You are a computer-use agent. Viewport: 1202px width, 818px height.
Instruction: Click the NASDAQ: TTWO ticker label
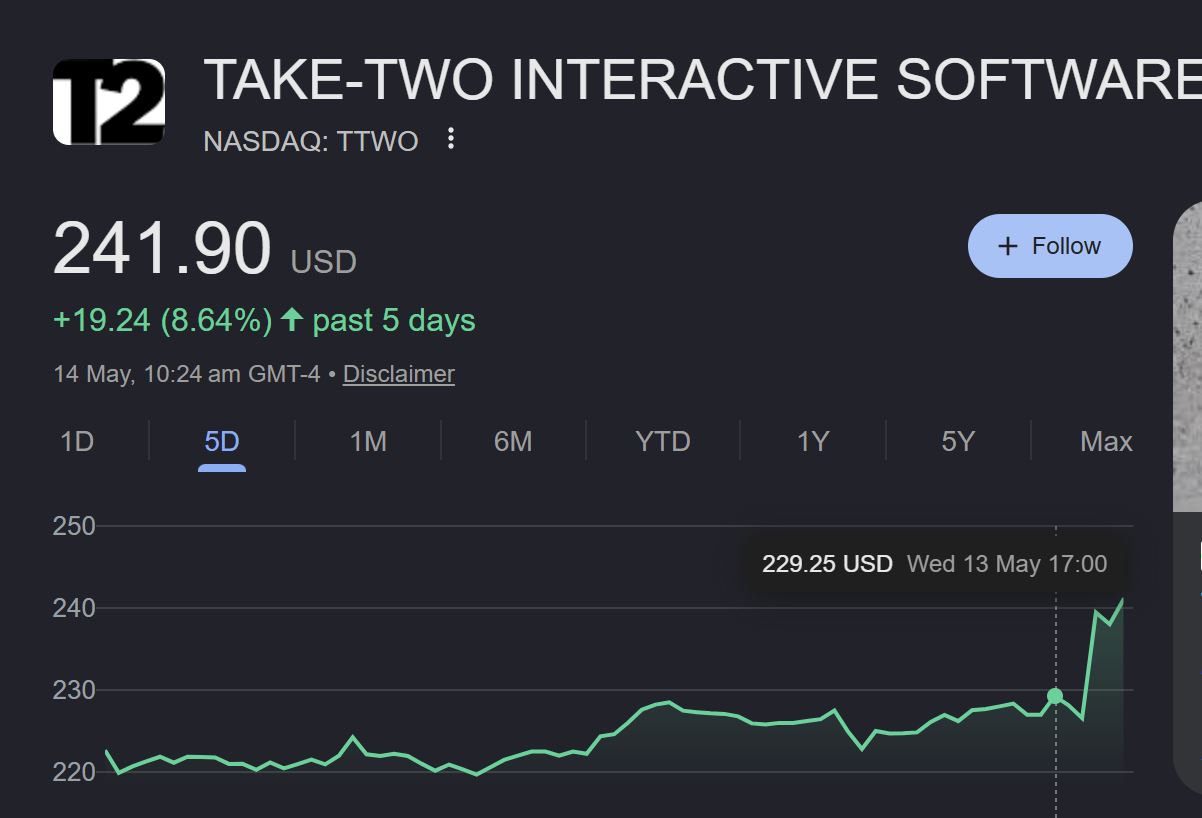coord(311,141)
